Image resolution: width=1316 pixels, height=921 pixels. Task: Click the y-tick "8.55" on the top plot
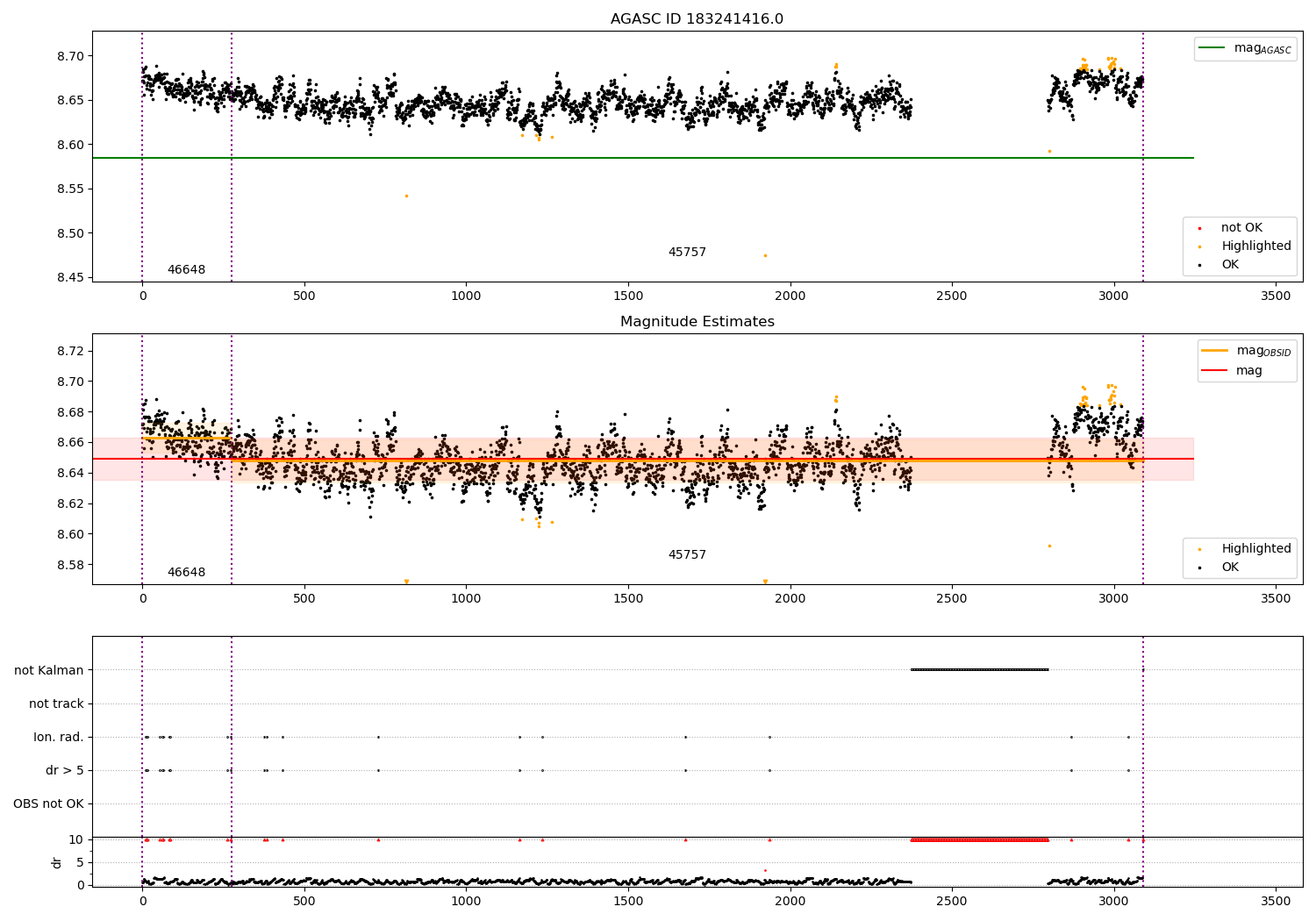click(68, 189)
